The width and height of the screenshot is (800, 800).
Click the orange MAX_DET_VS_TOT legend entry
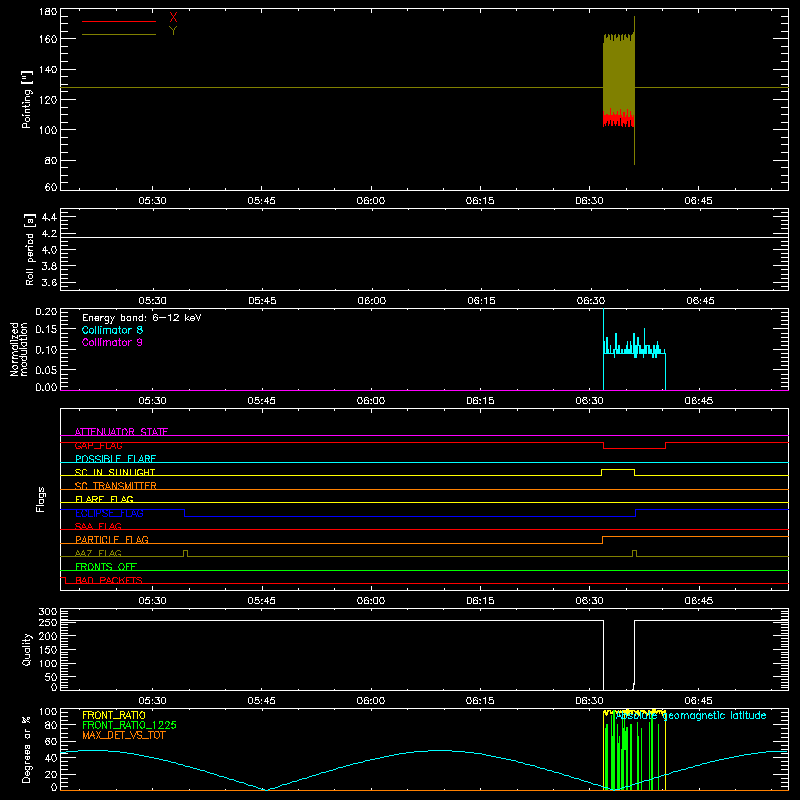(123, 735)
